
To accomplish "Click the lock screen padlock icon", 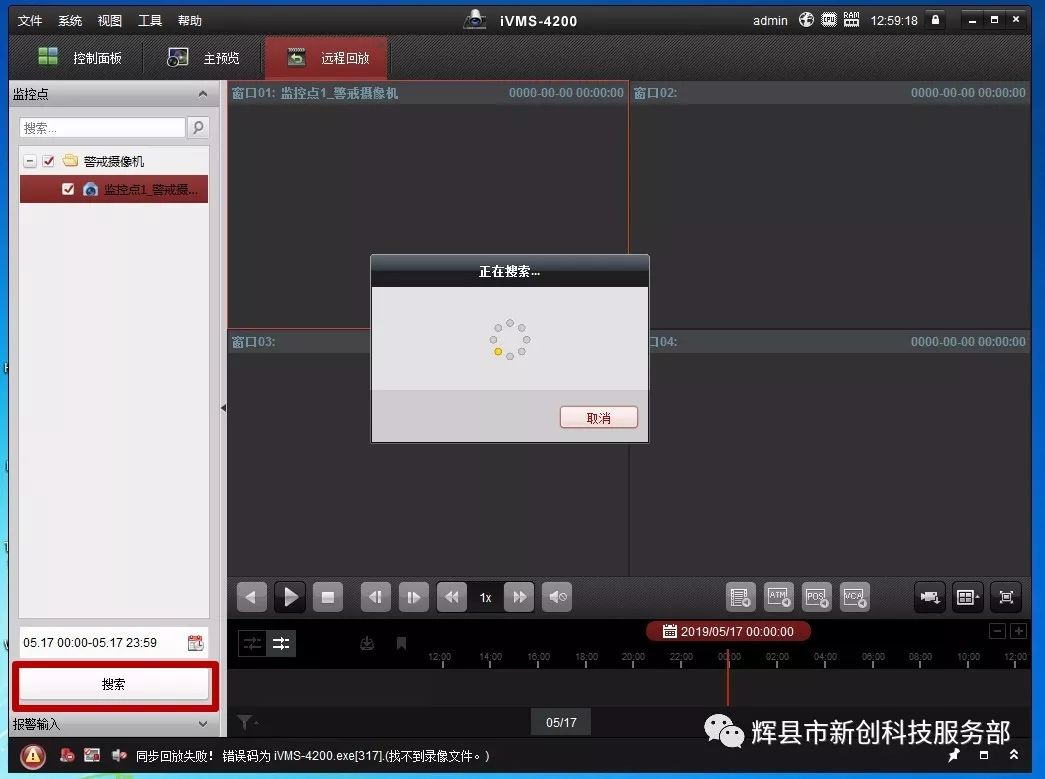I will point(935,20).
